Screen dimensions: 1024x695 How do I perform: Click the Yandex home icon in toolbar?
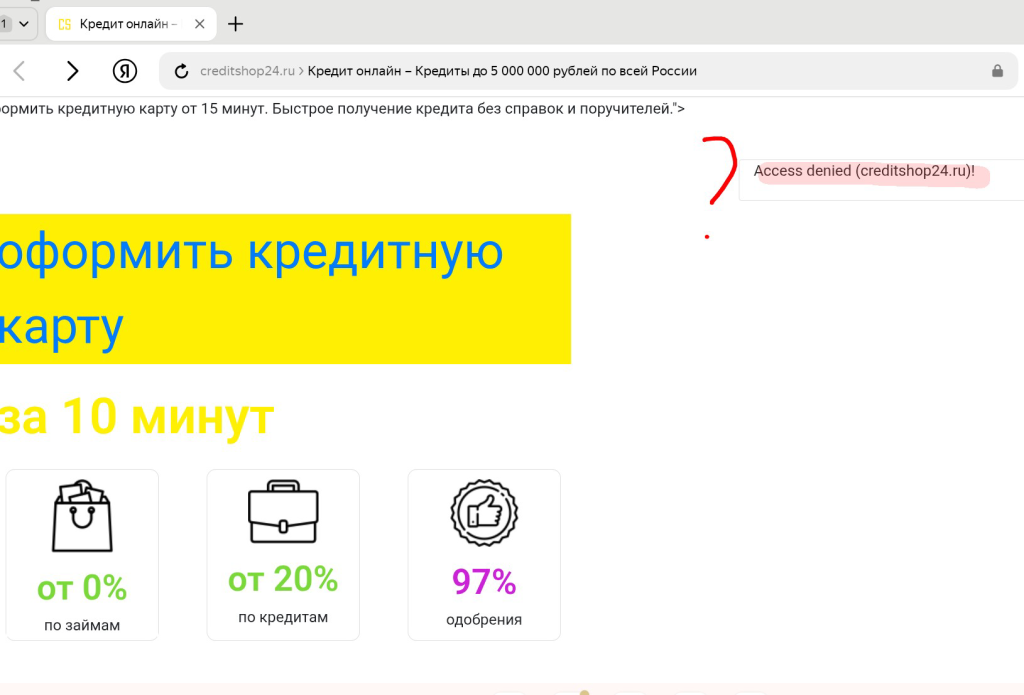point(125,71)
